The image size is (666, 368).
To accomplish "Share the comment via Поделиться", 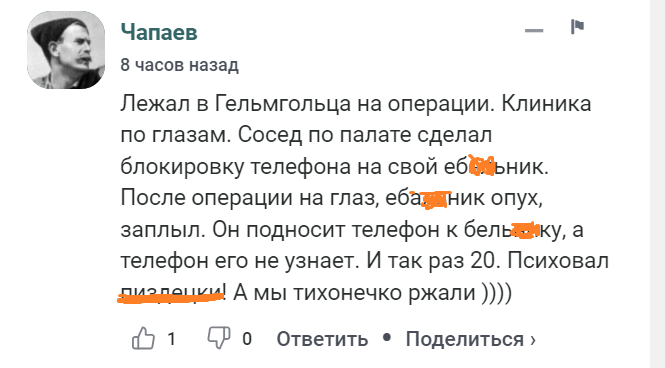I will 465,339.
